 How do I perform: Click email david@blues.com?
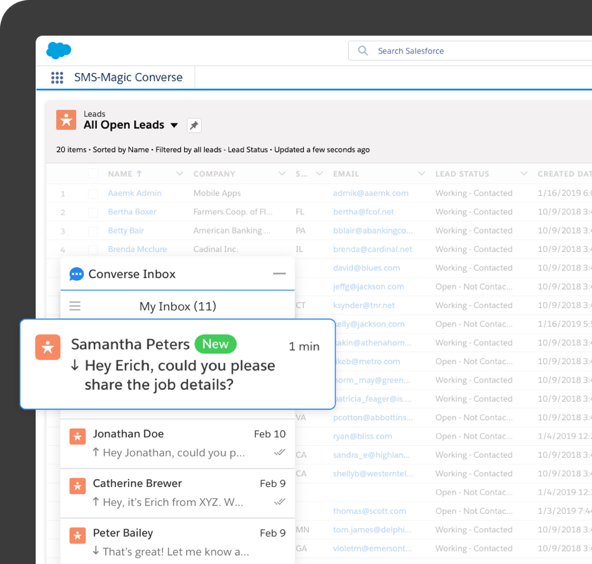[x=366, y=268]
